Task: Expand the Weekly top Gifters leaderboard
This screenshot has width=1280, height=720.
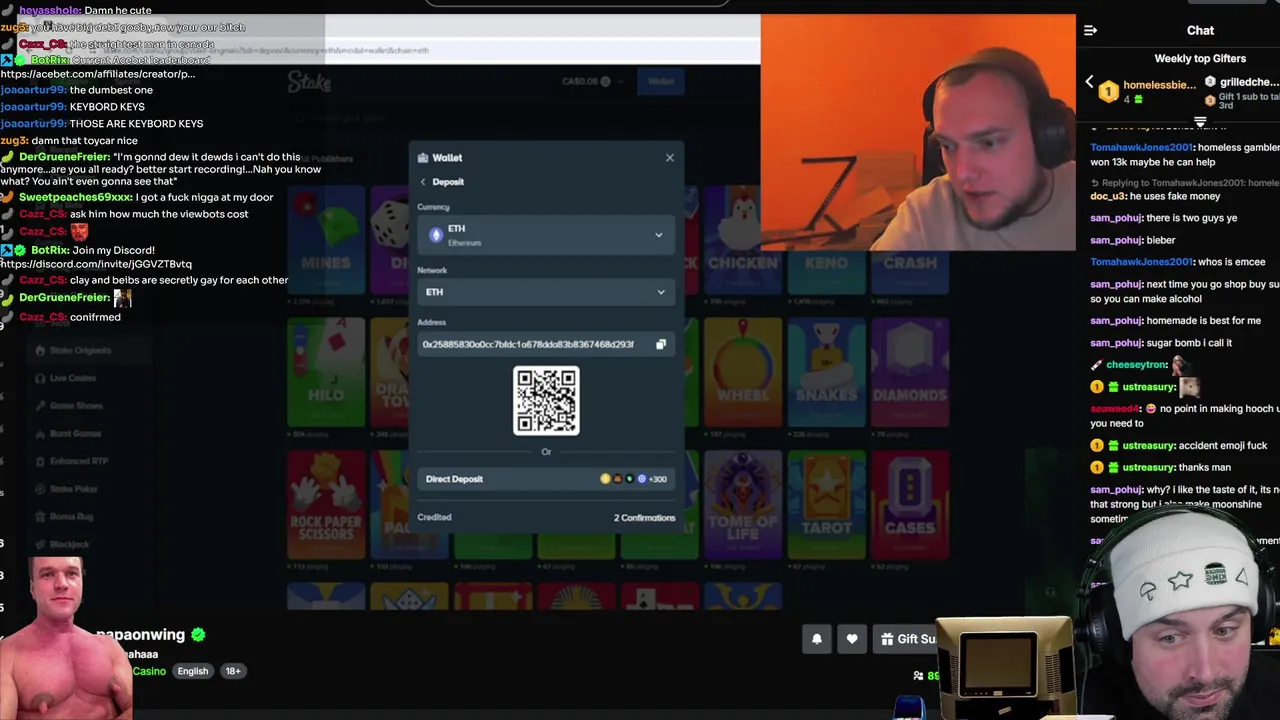Action: pyautogui.click(x=1200, y=121)
